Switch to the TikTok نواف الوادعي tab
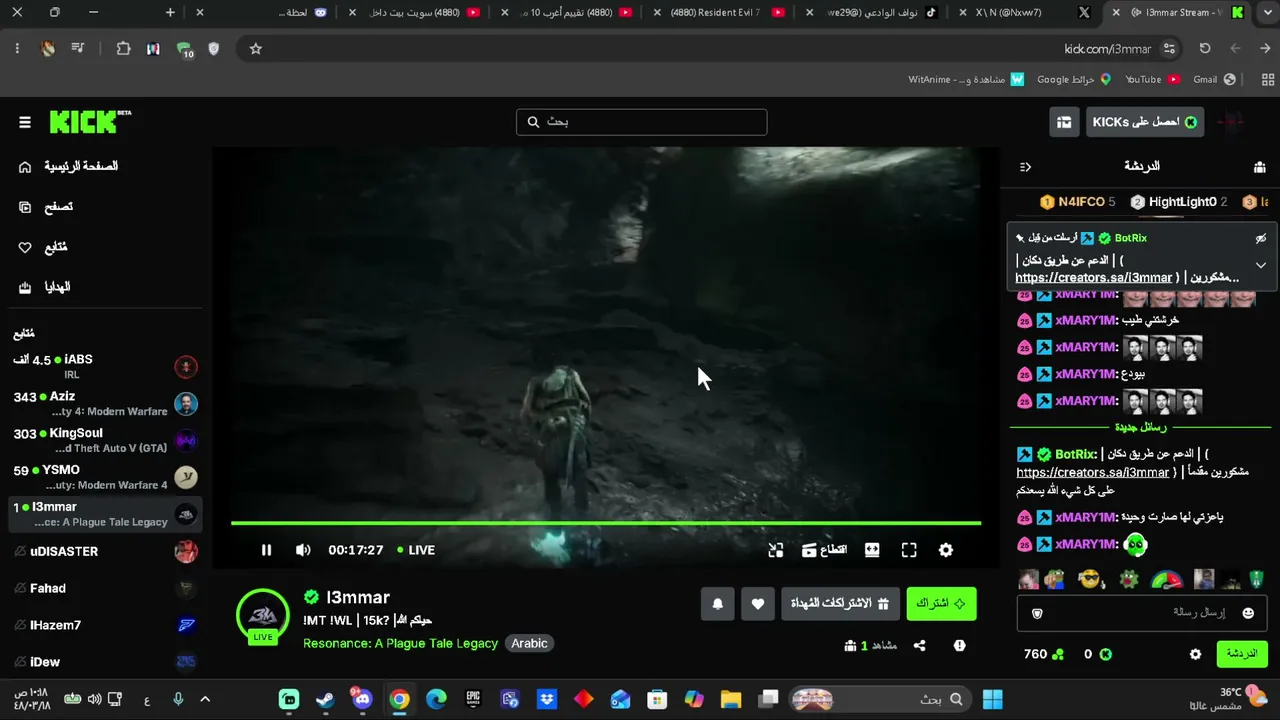Screen dimensions: 1280x720 (873, 12)
